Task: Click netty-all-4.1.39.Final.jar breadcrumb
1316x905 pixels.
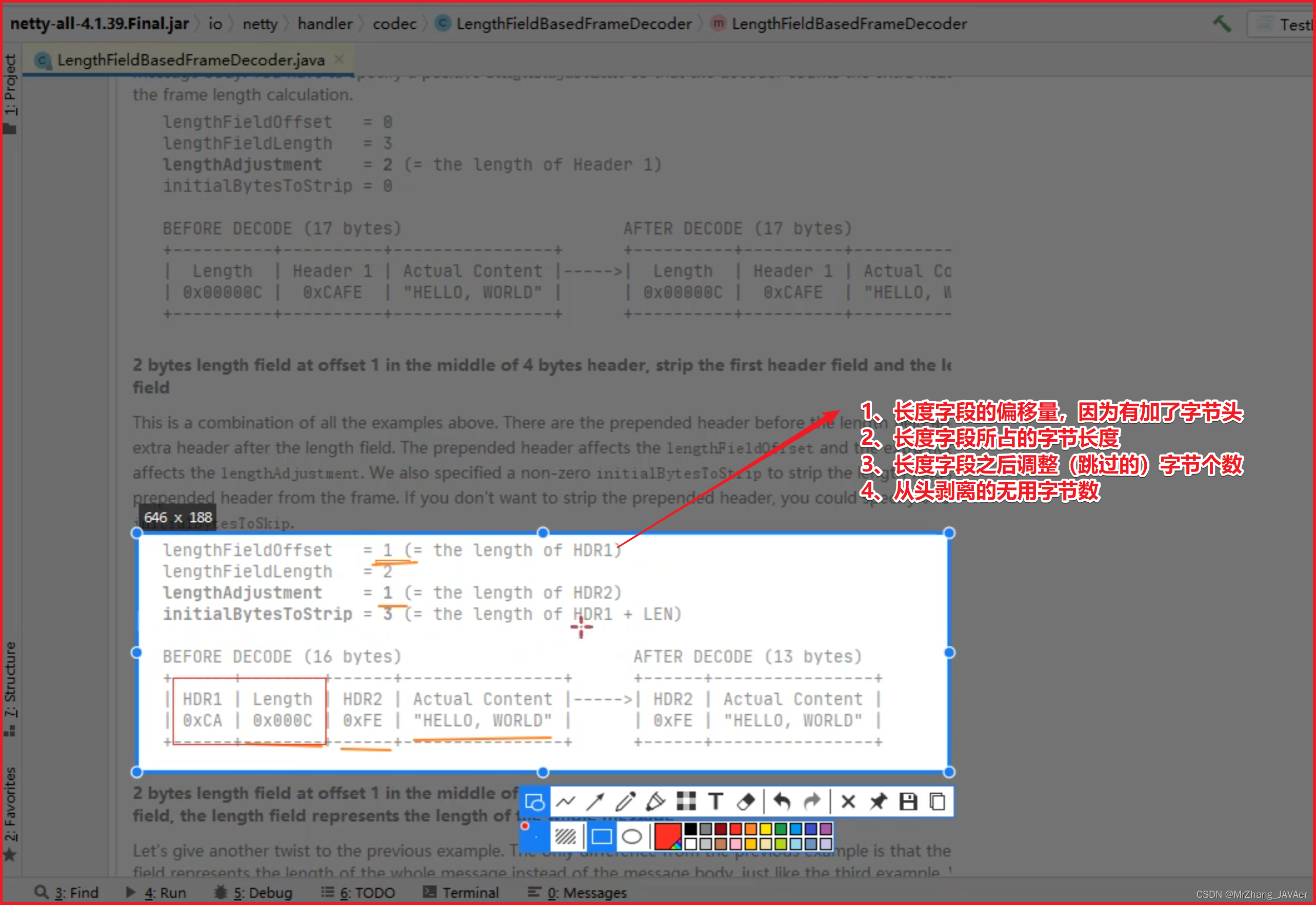Action: click(99, 24)
